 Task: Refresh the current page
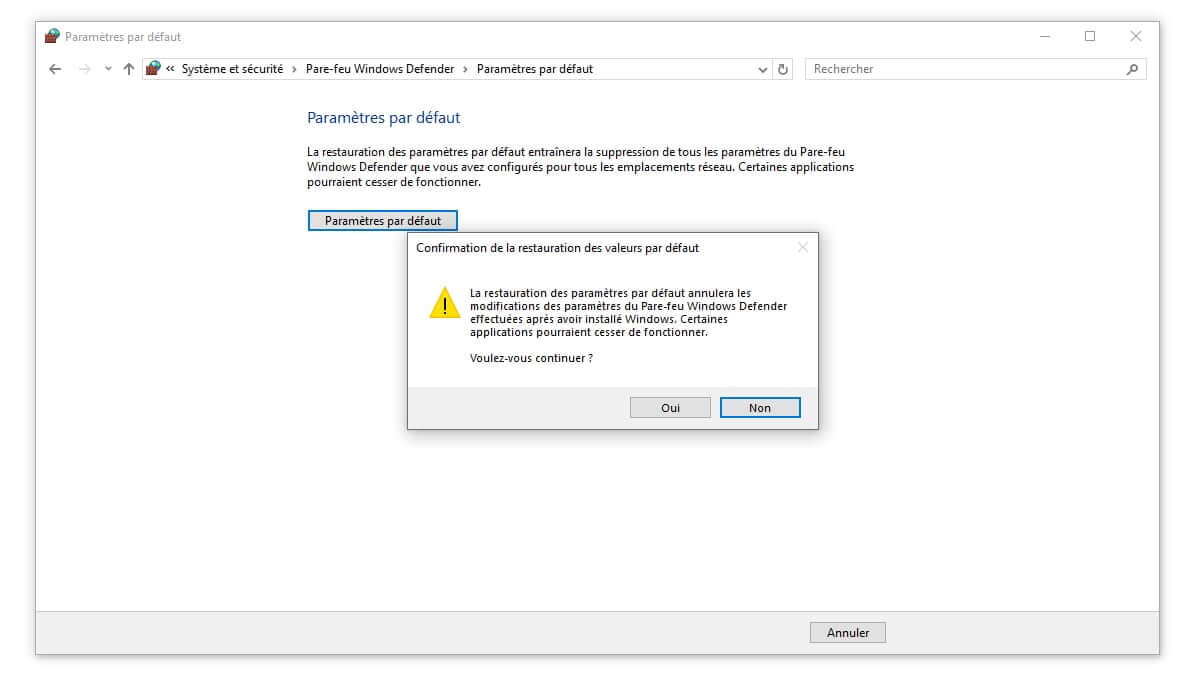783,69
